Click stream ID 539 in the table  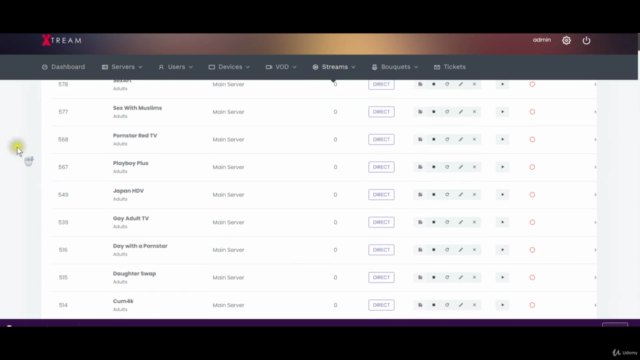[63, 222]
